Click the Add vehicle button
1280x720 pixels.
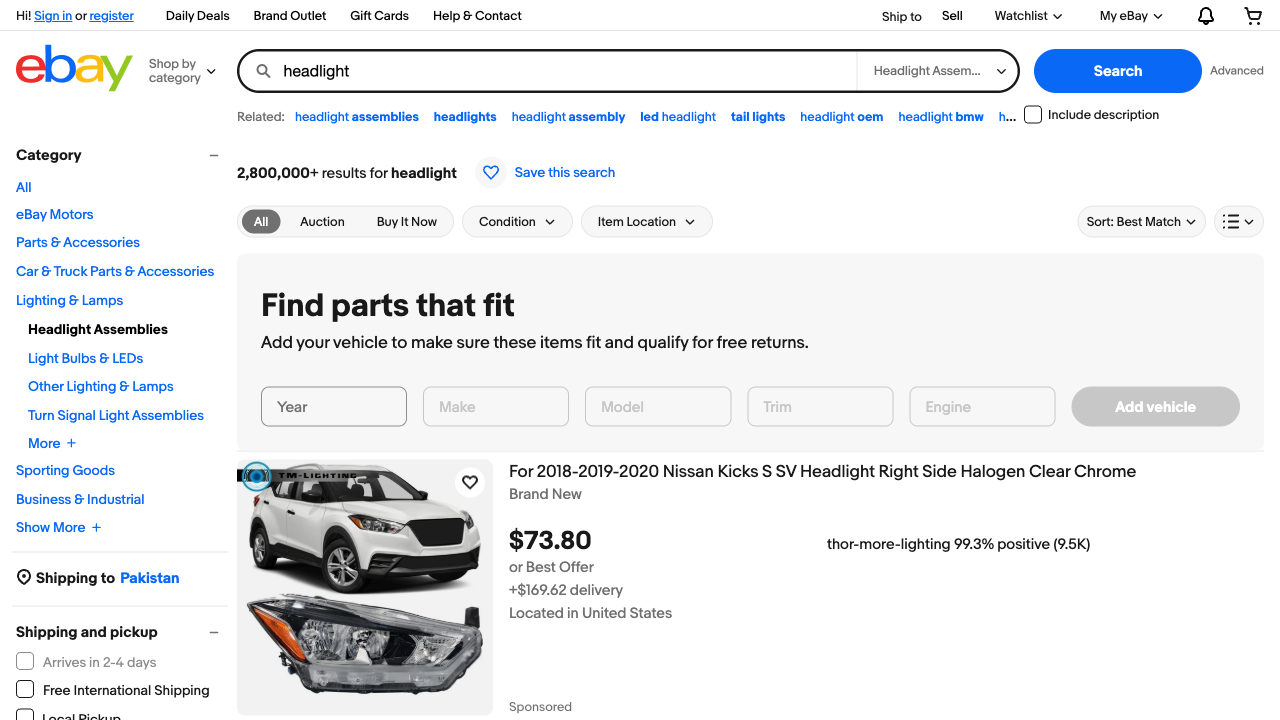coord(1155,407)
